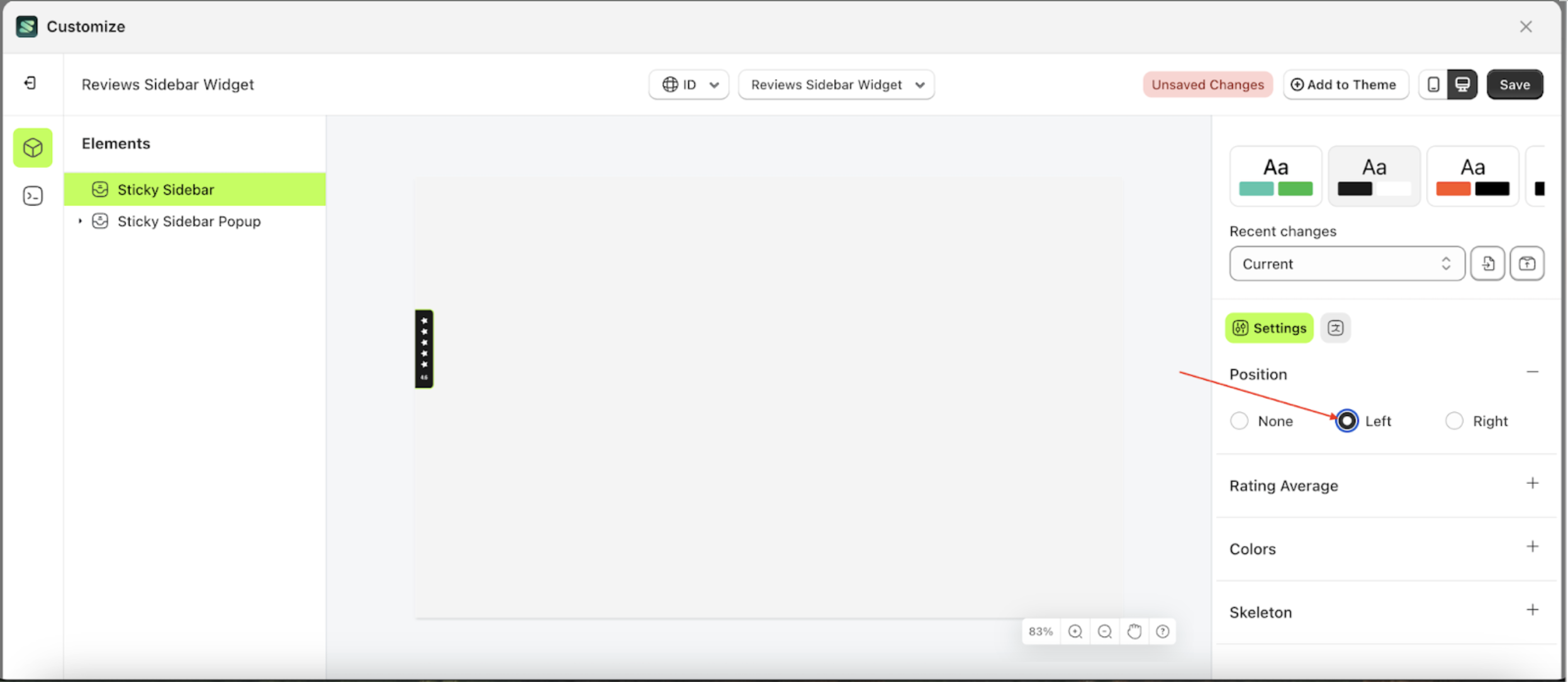1568x682 pixels.
Task: Switch to desktop preview mode
Action: [1462, 84]
